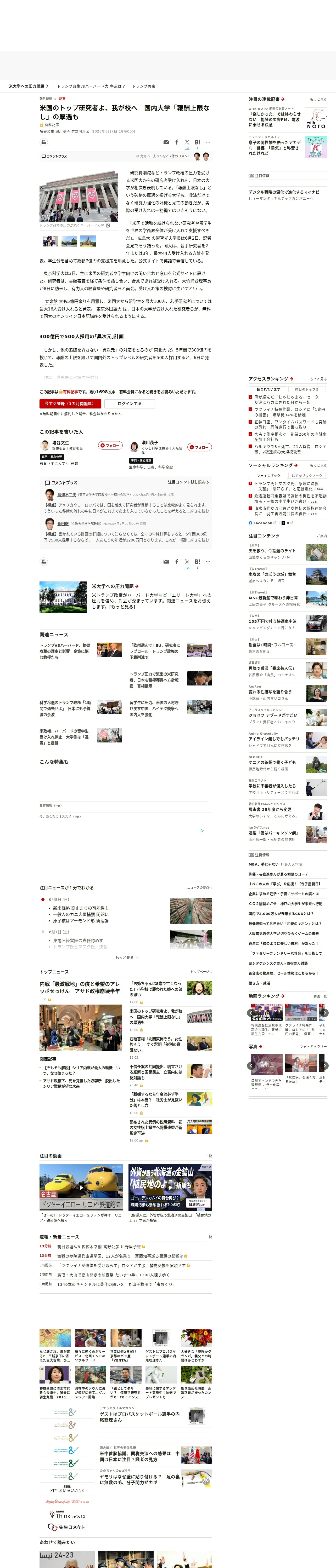Viewport: 336px width, 1568px height.
Task: Follow reporter 増谷文生
Action: point(110,446)
